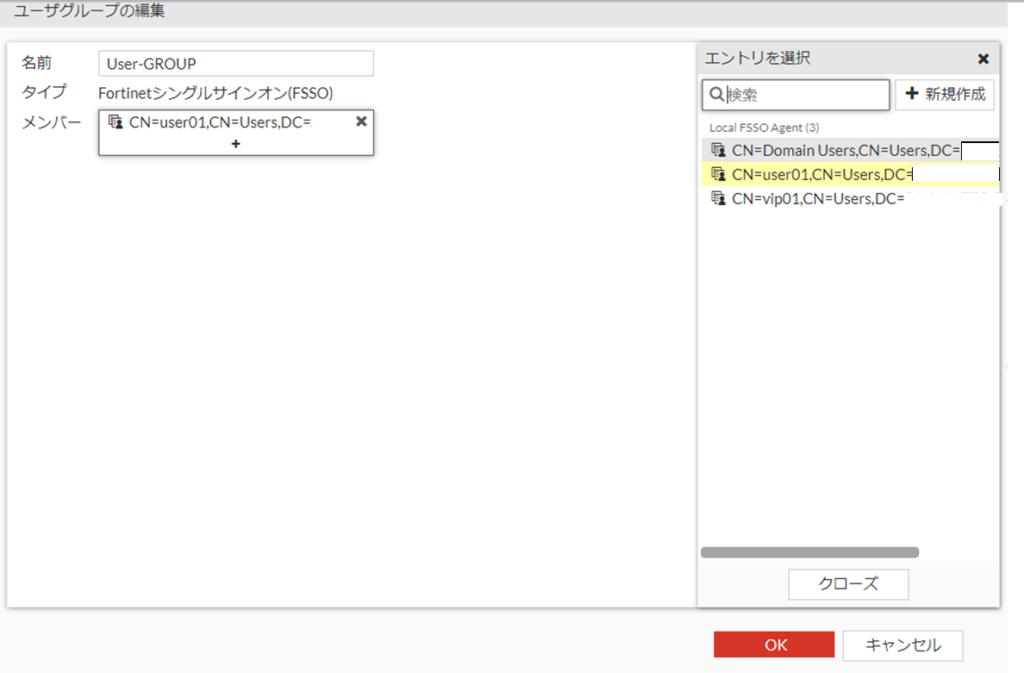The height and width of the screenshot is (673, 1024).
Task: Click the 新規作成 button
Action: point(945,95)
